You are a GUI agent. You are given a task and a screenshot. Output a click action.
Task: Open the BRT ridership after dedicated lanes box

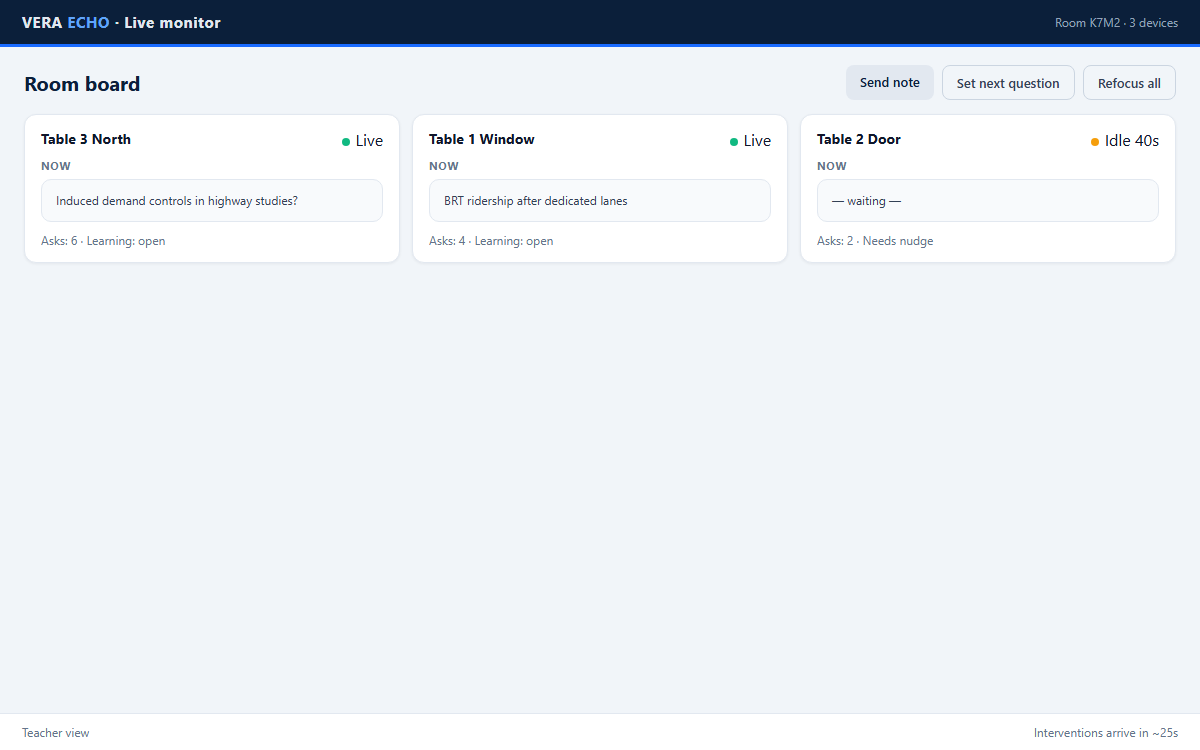(x=600, y=201)
